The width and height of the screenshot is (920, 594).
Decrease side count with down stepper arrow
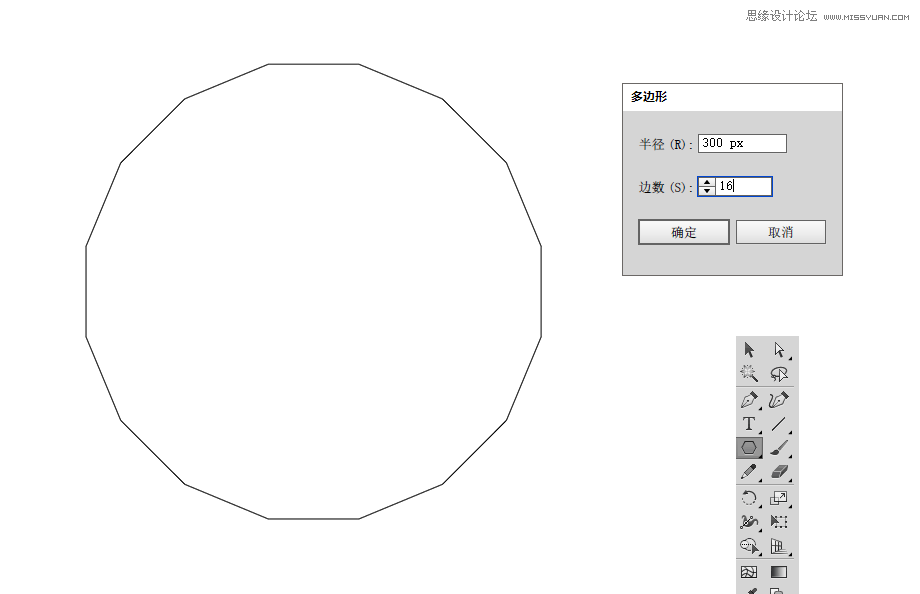point(707,191)
